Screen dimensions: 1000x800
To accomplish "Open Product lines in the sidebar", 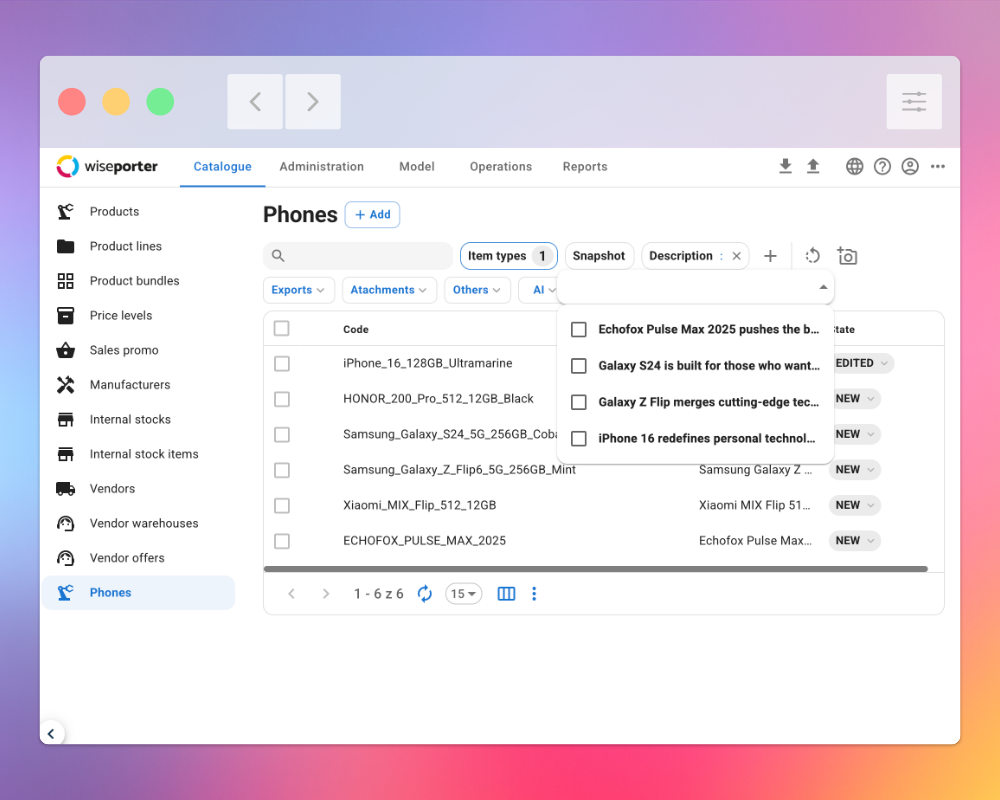I will coord(138,246).
